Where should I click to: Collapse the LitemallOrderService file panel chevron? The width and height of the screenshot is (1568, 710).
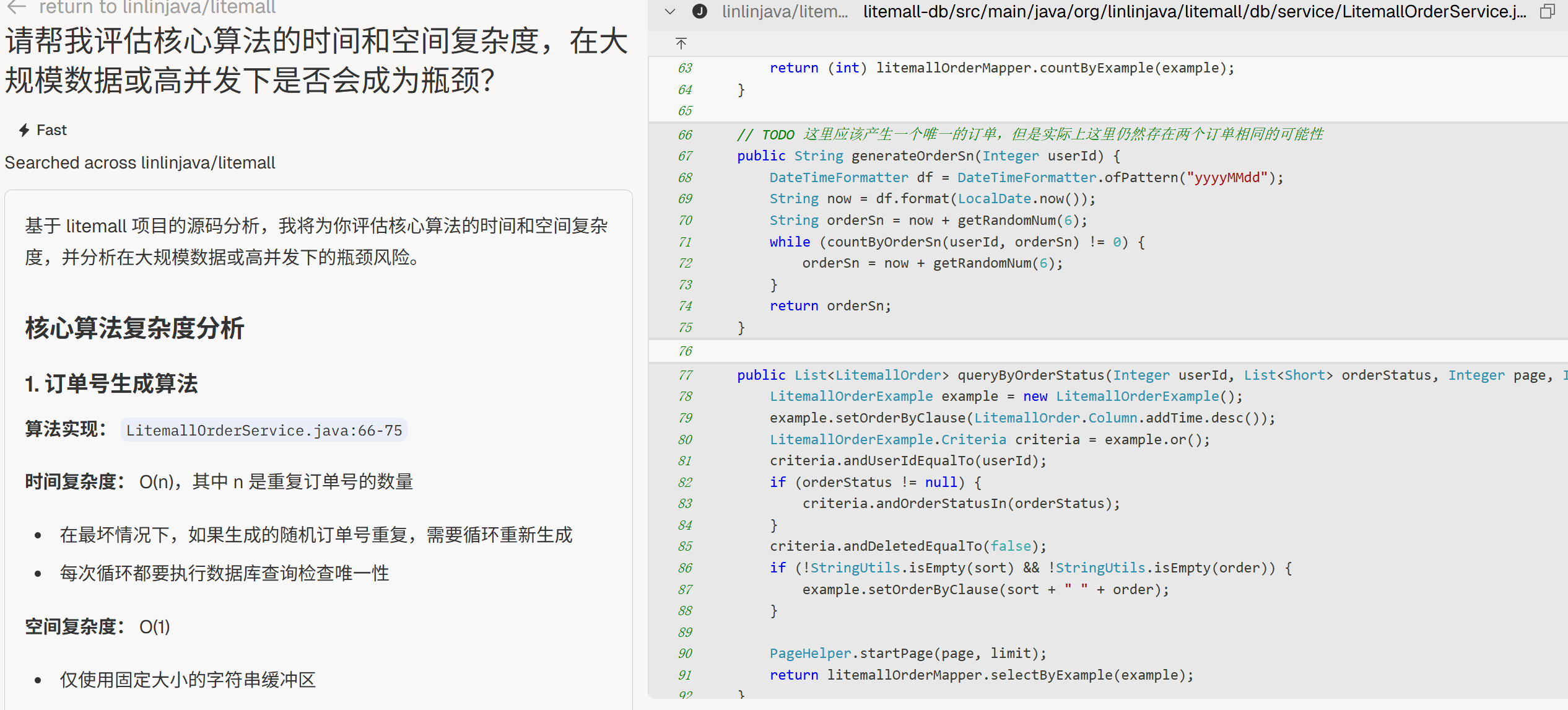[x=669, y=11]
